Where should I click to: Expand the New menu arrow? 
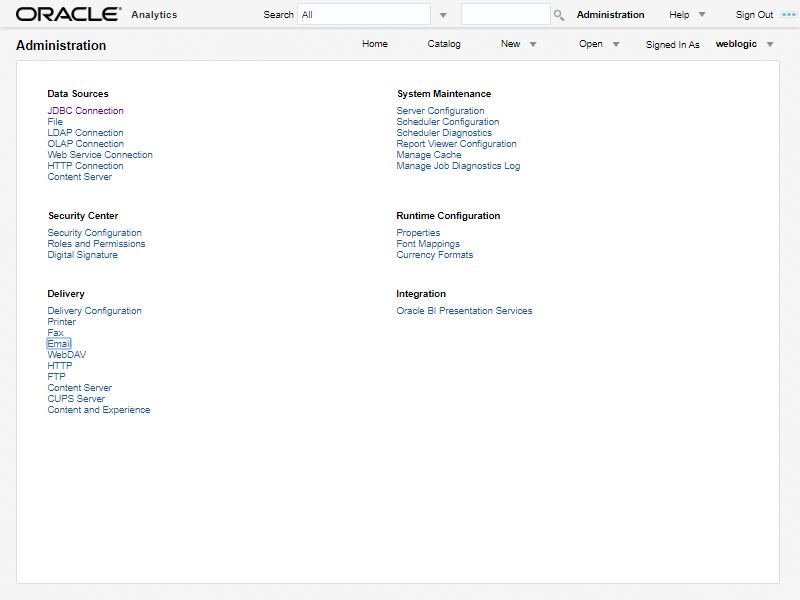pyautogui.click(x=533, y=44)
